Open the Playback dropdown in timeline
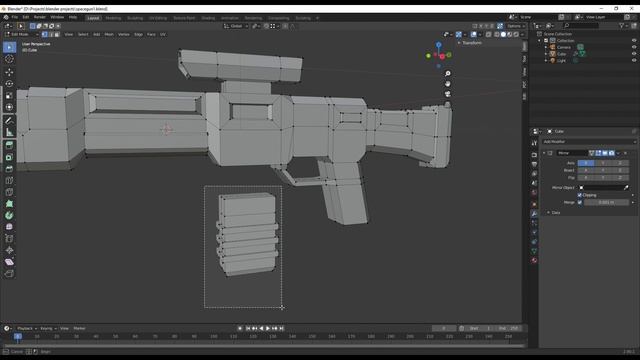Screen dimensions: 640x360 tap(27, 328)
